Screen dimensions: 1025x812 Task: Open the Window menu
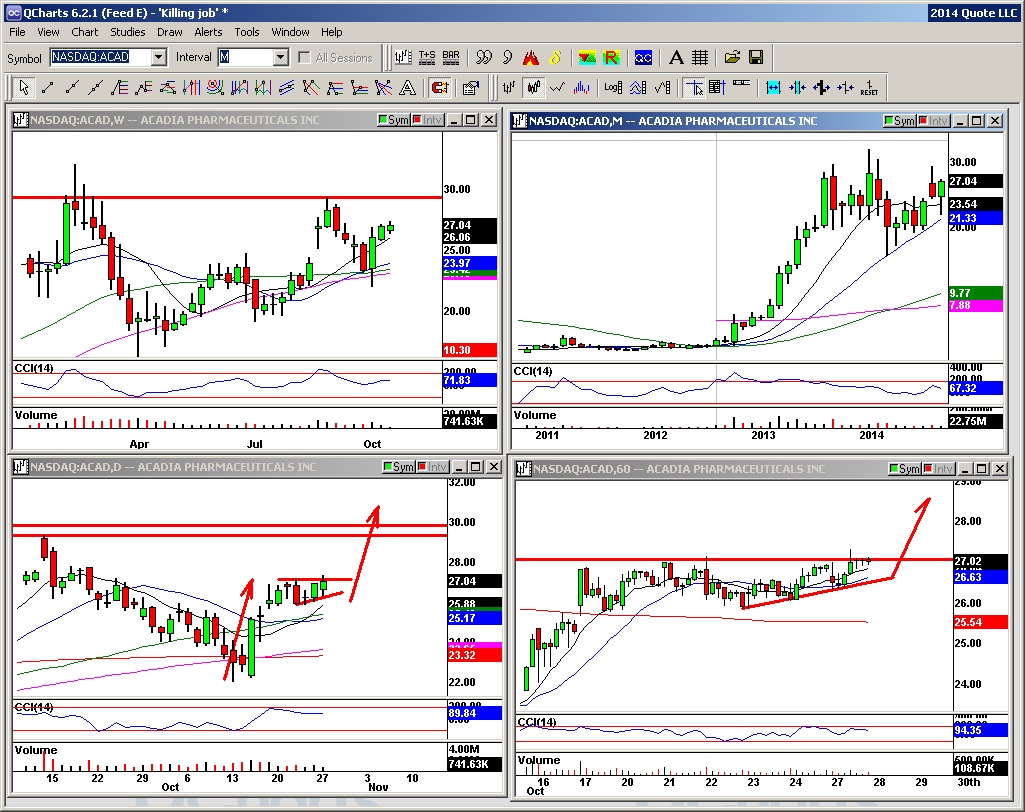tap(290, 32)
